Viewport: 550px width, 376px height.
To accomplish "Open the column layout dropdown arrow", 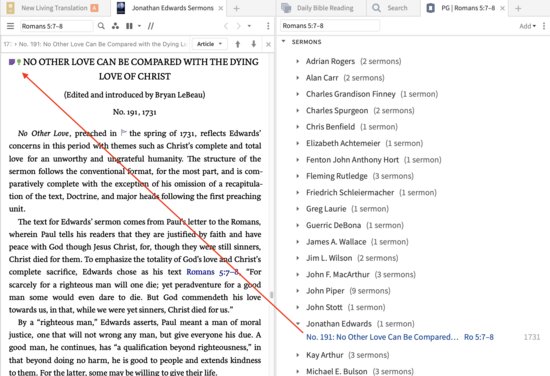I will pyautogui.click(x=139, y=26).
